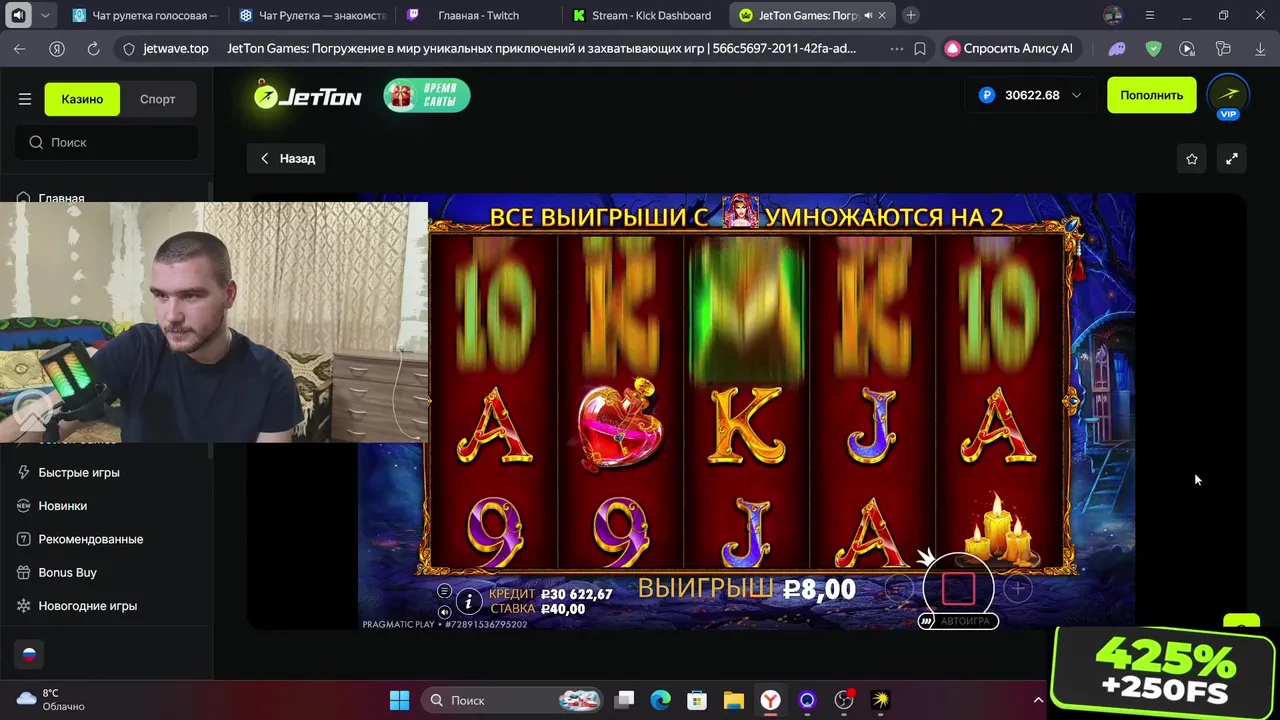Switch to the Казино tab
Image resolution: width=1280 pixels, height=720 pixels.
click(82, 99)
